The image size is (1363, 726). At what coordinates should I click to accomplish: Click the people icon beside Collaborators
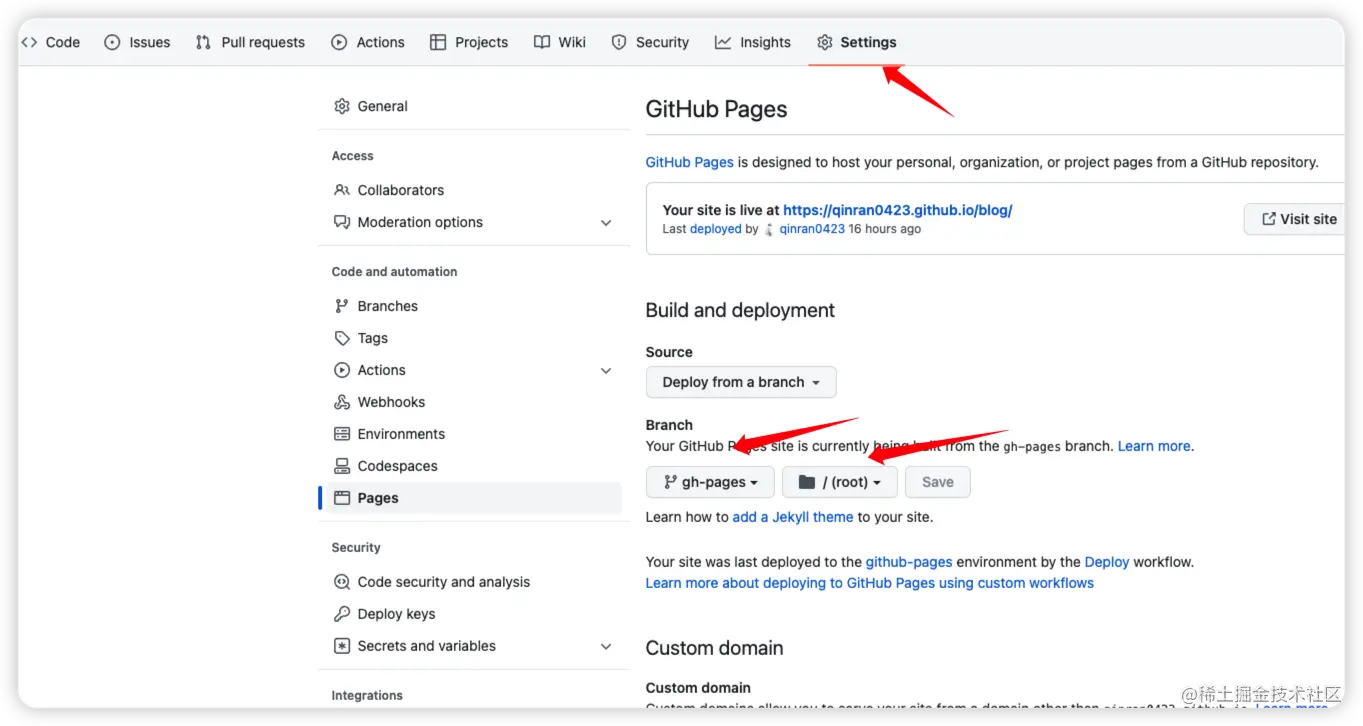342,190
